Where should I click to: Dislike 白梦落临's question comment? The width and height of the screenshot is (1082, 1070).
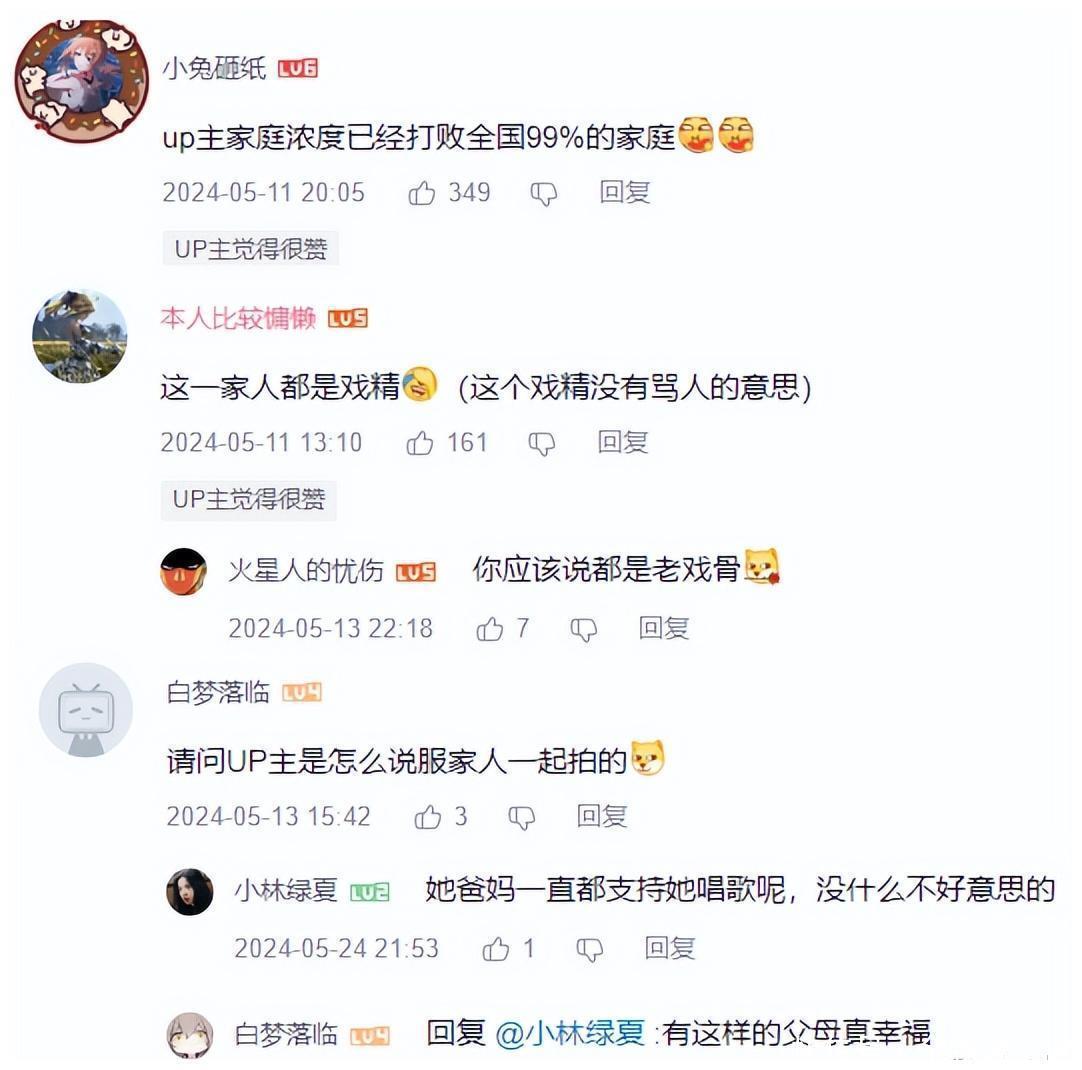coord(522,818)
